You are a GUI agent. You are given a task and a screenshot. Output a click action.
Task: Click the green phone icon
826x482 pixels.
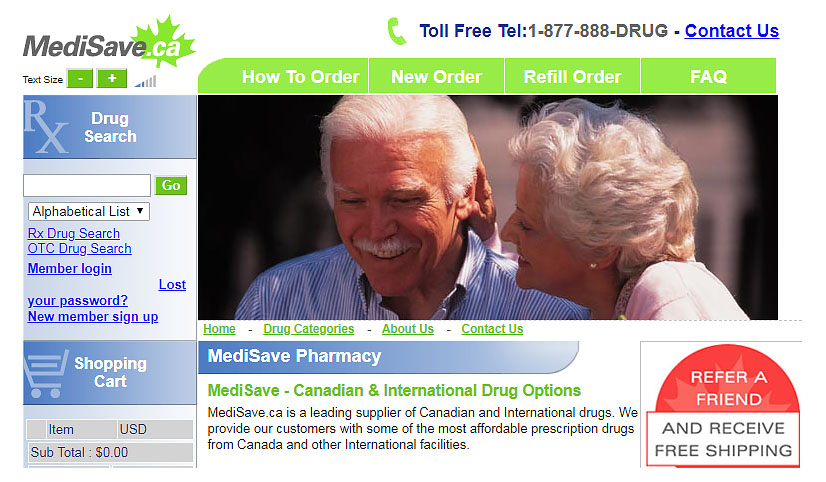396,31
